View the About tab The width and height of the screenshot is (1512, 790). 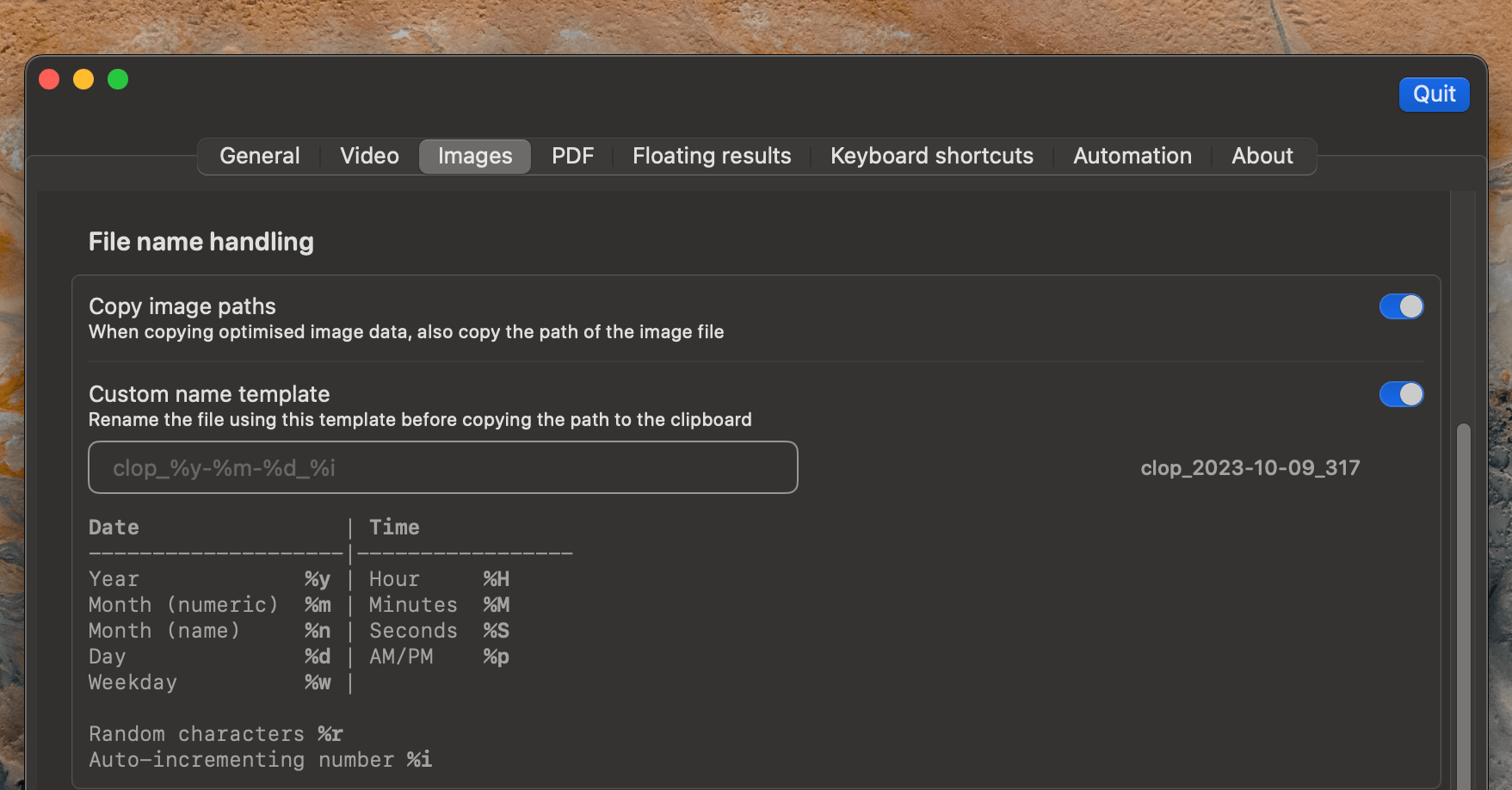point(1262,156)
